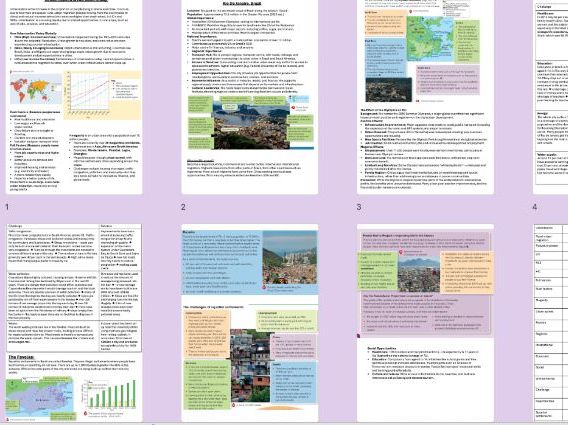Image resolution: width=568 pixels, height=425 pixels.
Task: Select the page thumbnail with Rocinha section
Action: click(250, 322)
